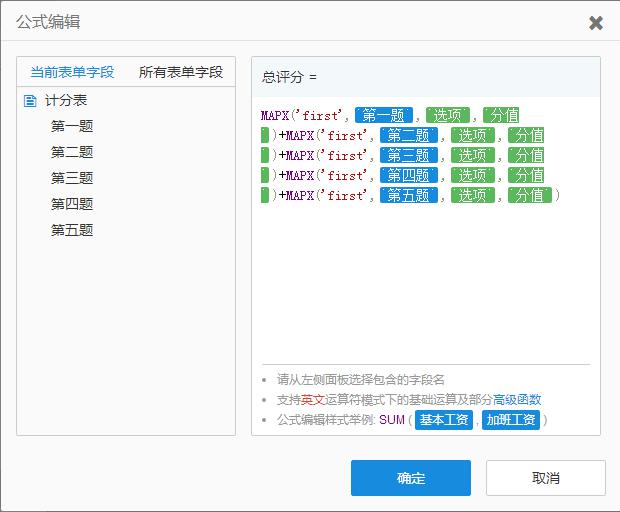Select the 计分表 tree node
The height and width of the screenshot is (512, 620).
[x=66, y=101]
